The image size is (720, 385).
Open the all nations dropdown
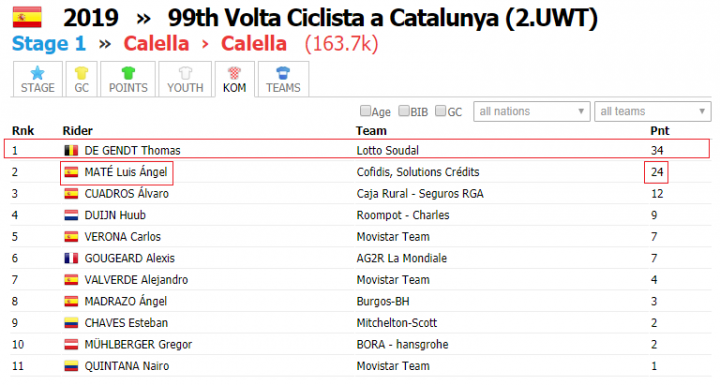532,111
